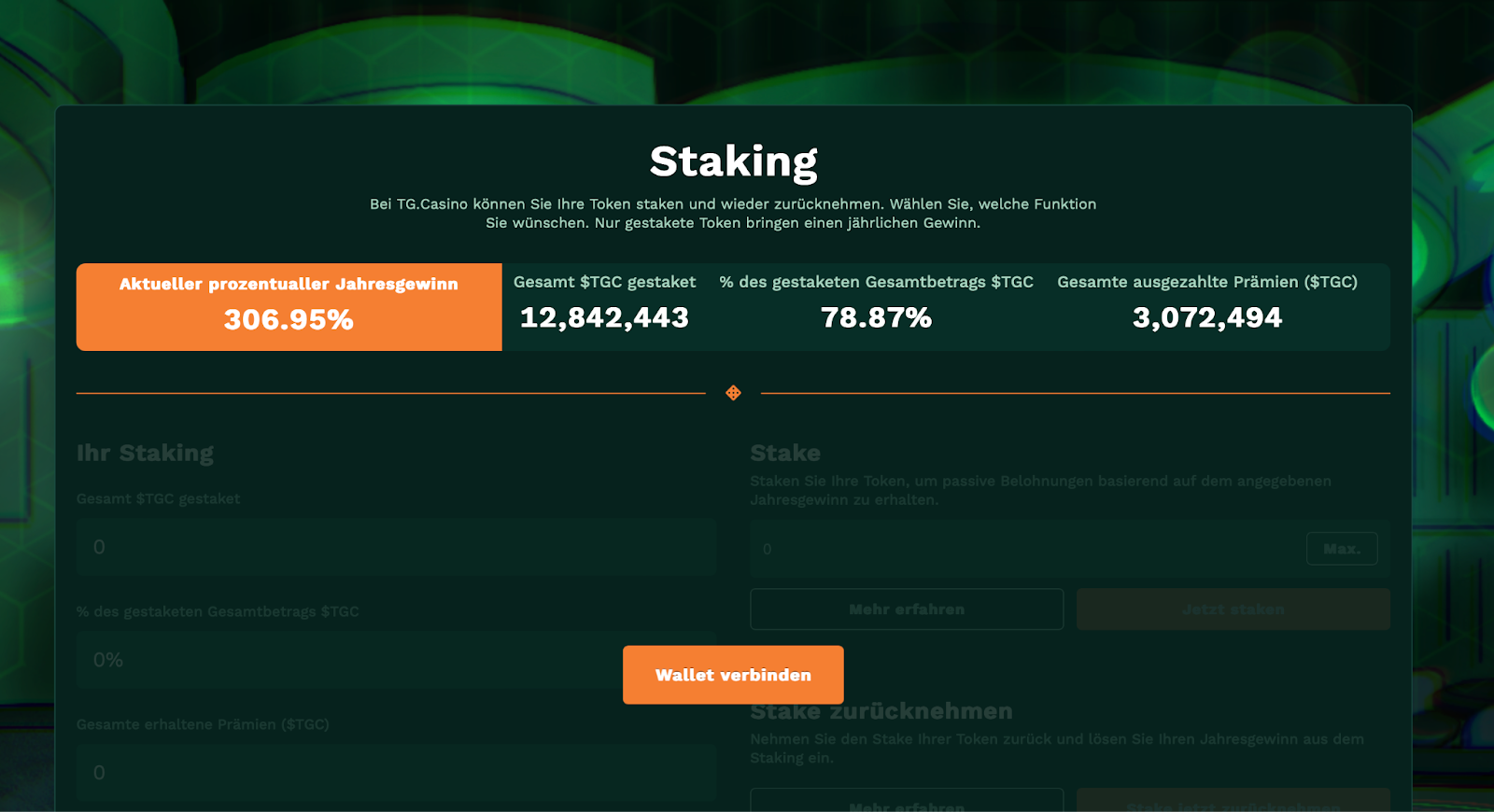Click the Jetzt staken button
The height and width of the screenshot is (812, 1494).
pos(1233,609)
